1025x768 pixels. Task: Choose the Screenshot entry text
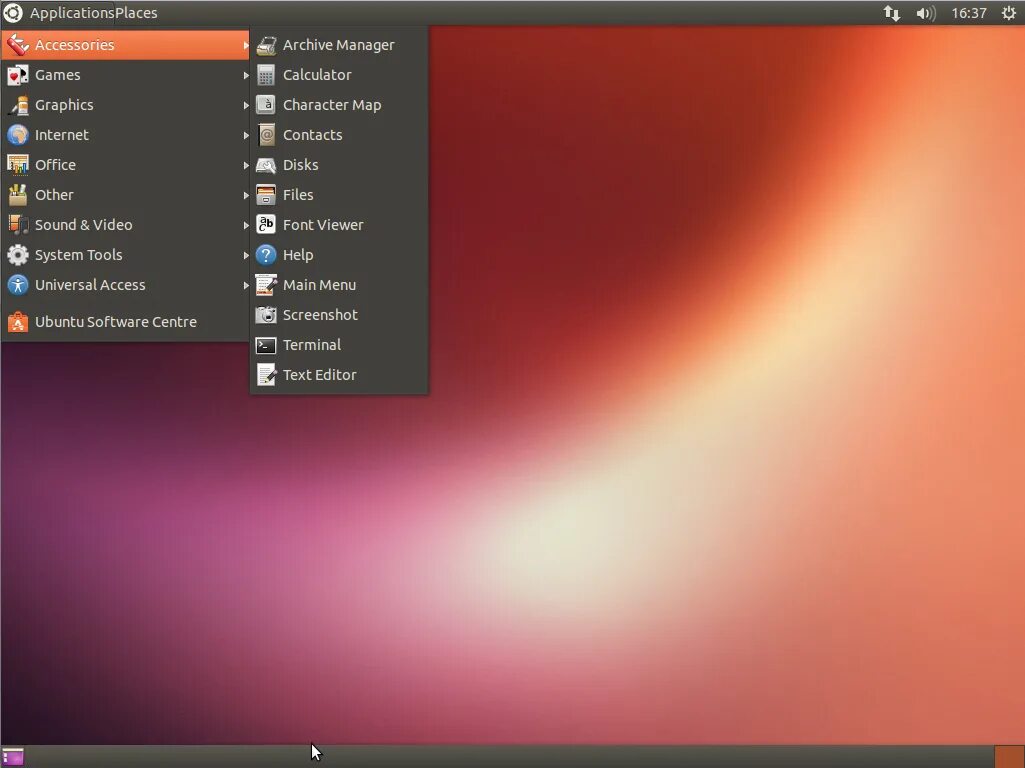[320, 315]
